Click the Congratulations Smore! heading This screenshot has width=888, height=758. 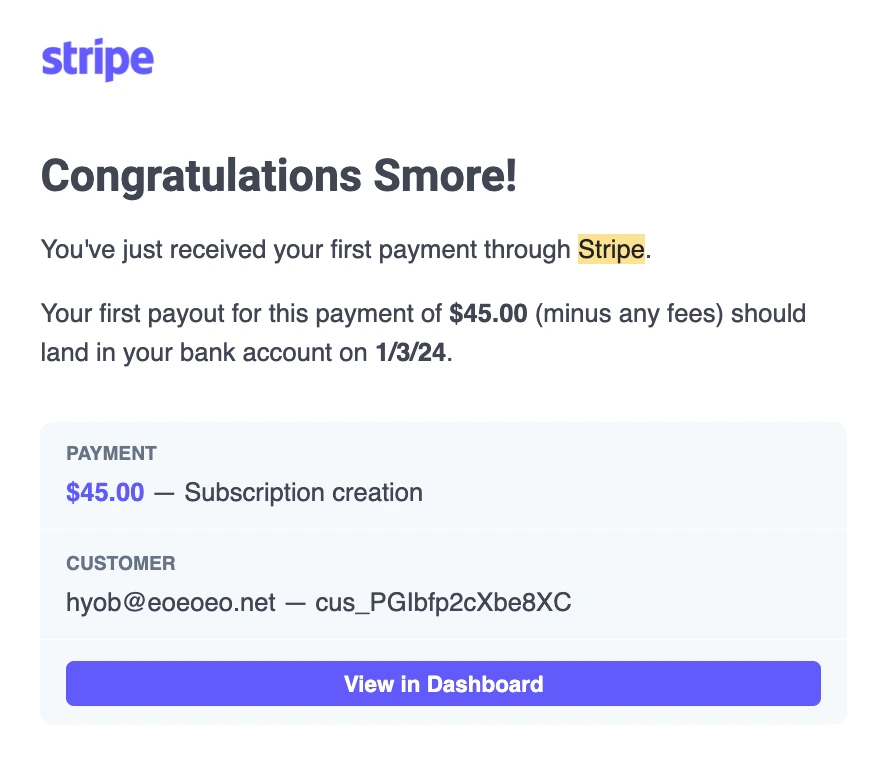tap(279, 177)
